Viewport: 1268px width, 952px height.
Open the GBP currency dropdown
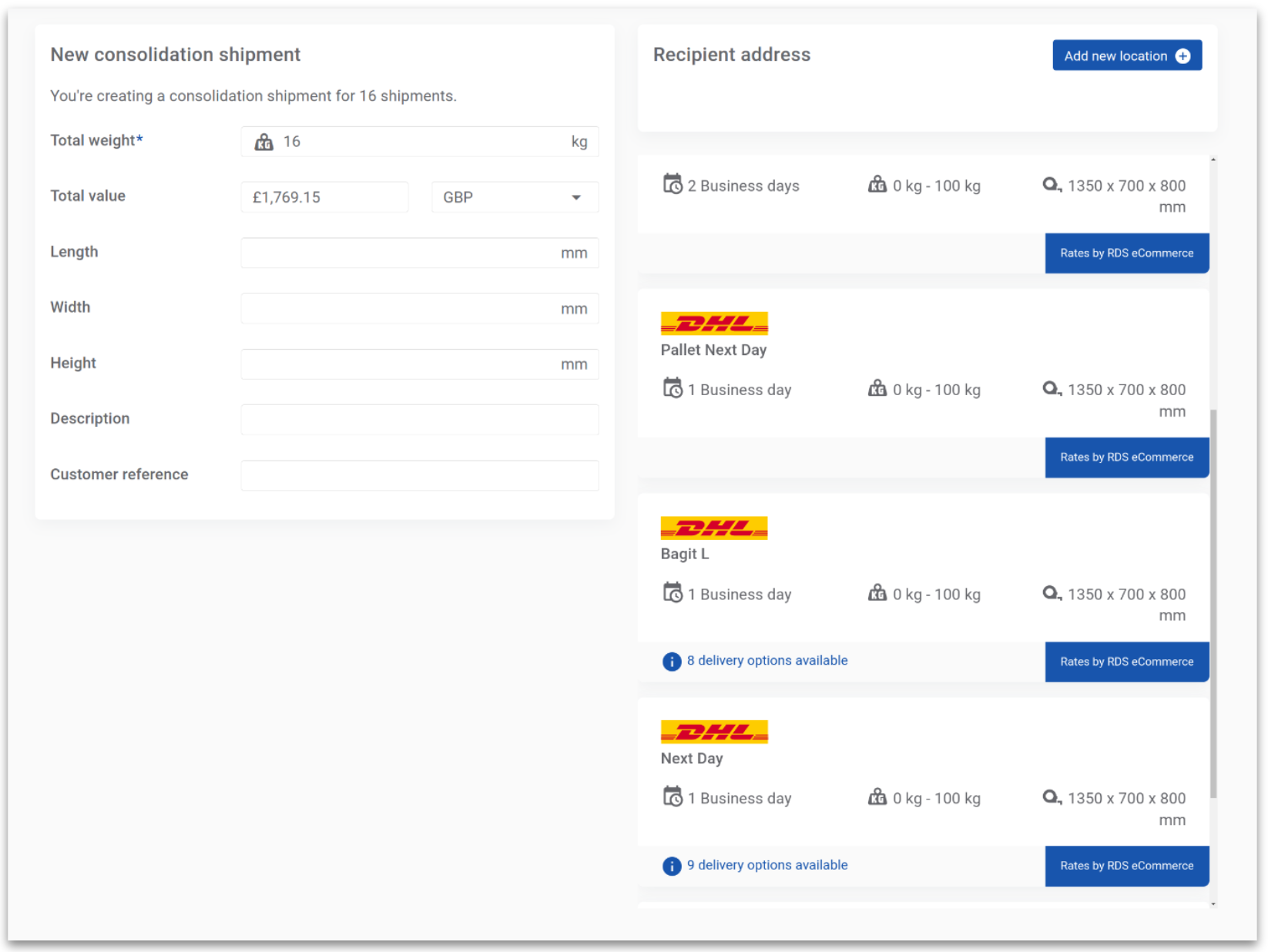click(x=514, y=197)
